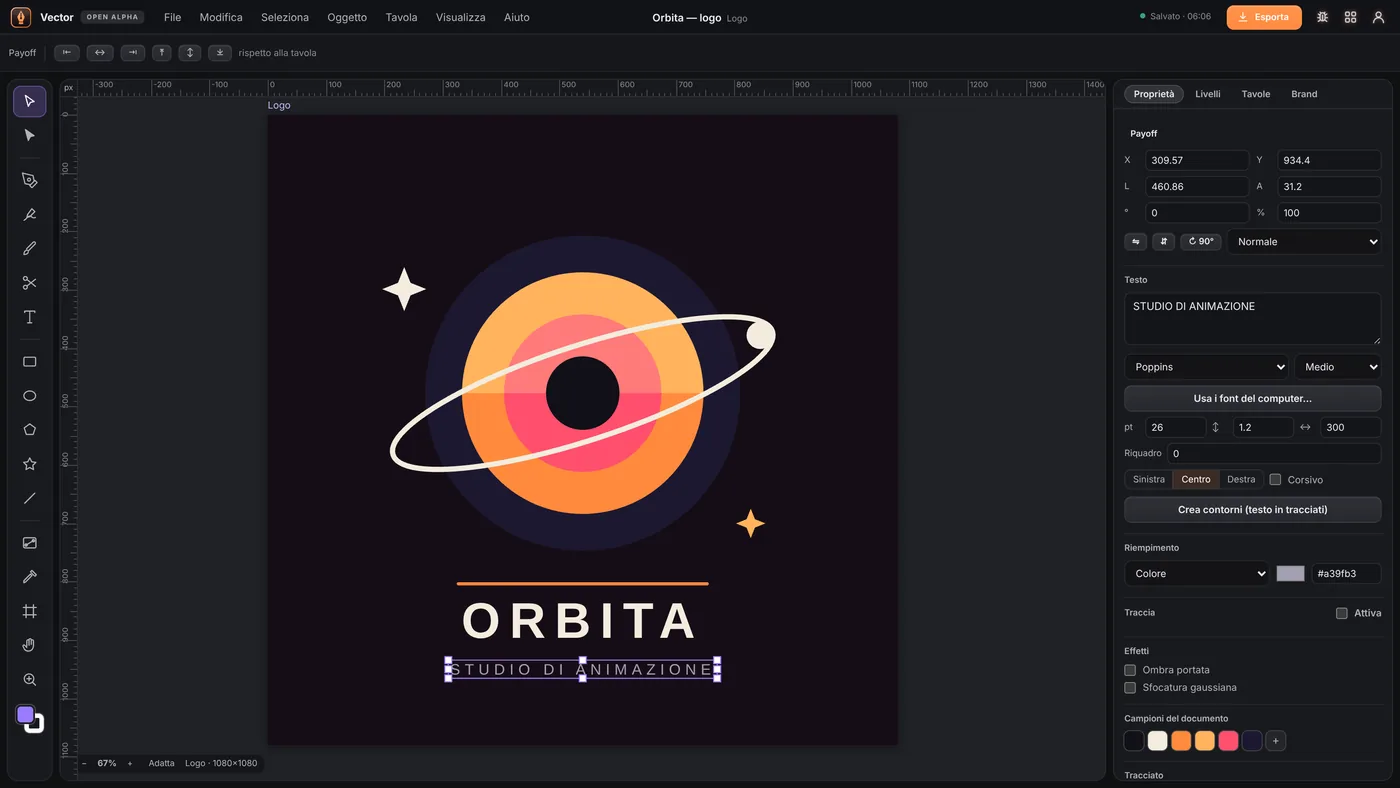1400x788 pixels.
Task: Enable the Ombra portata effect
Action: [1130, 670]
